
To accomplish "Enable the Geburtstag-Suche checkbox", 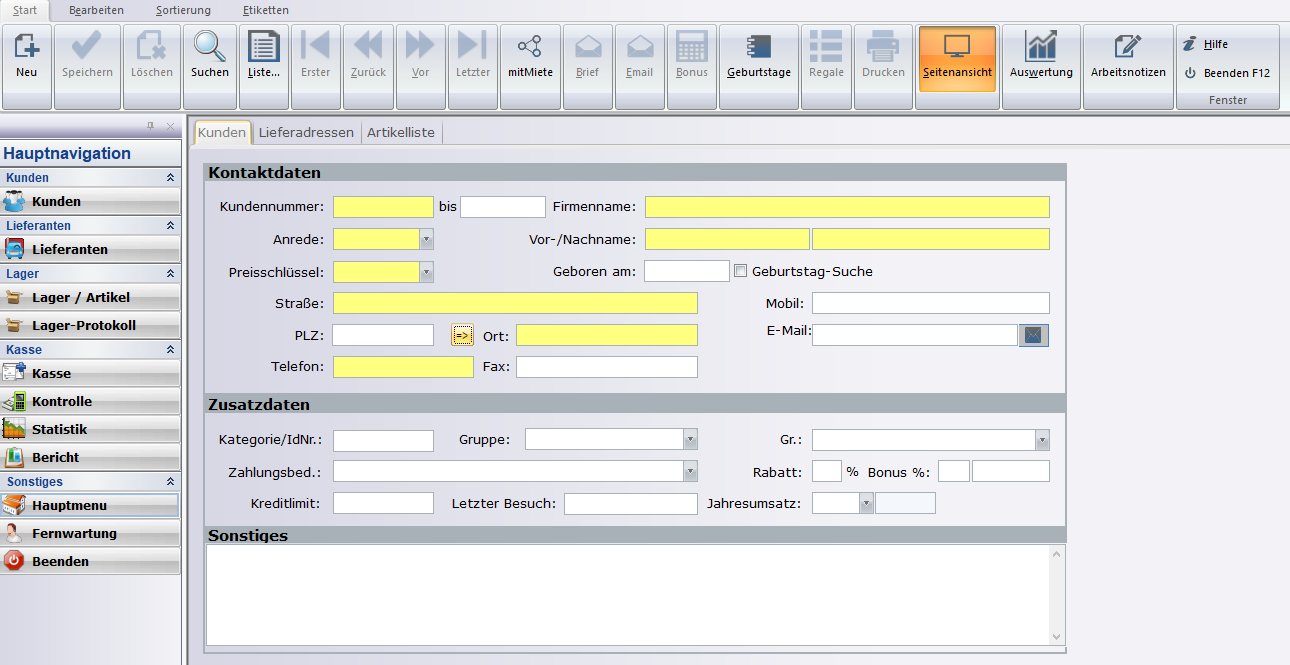I will pos(741,271).
